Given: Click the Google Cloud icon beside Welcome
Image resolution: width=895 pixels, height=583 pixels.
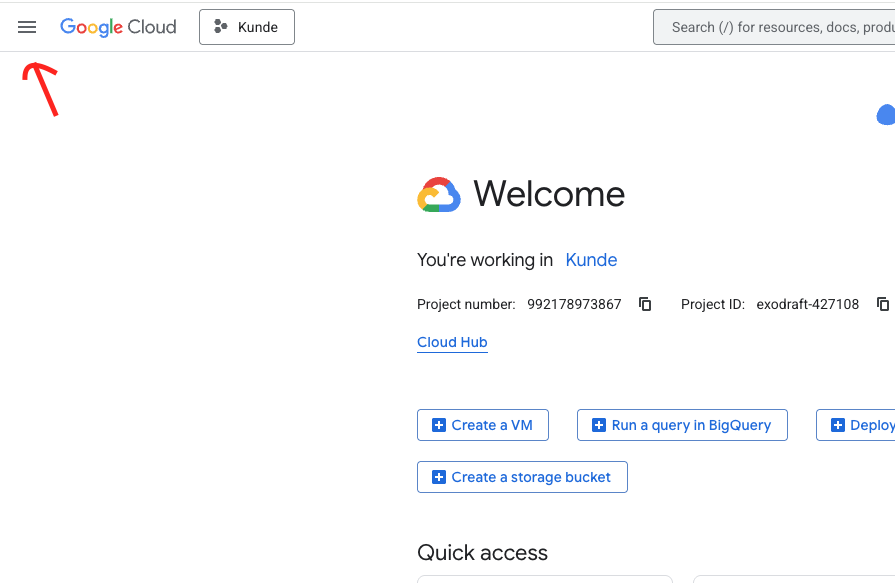Looking at the screenshot, I should point(438,194).
